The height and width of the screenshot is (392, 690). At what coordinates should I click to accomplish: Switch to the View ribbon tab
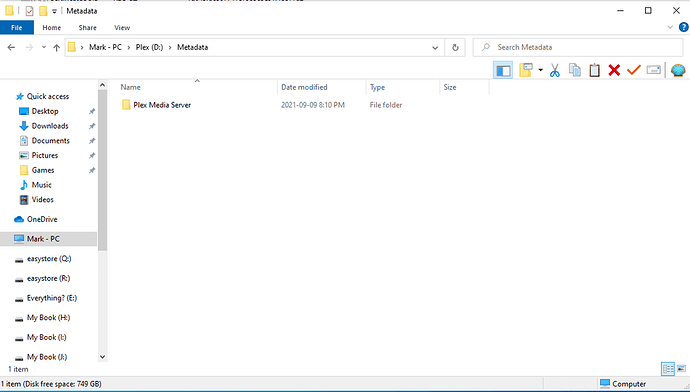[122, 28]
